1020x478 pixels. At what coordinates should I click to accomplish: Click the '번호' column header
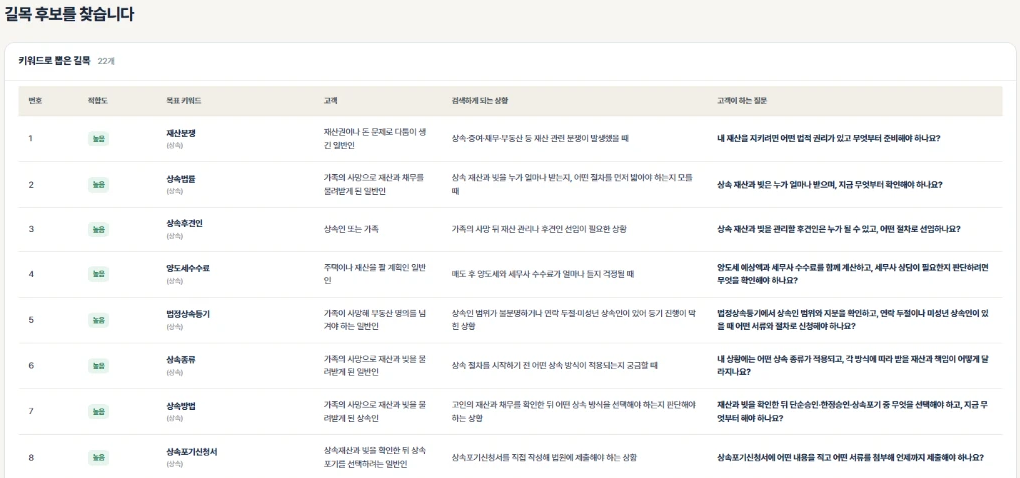click(x=35, y=101)
